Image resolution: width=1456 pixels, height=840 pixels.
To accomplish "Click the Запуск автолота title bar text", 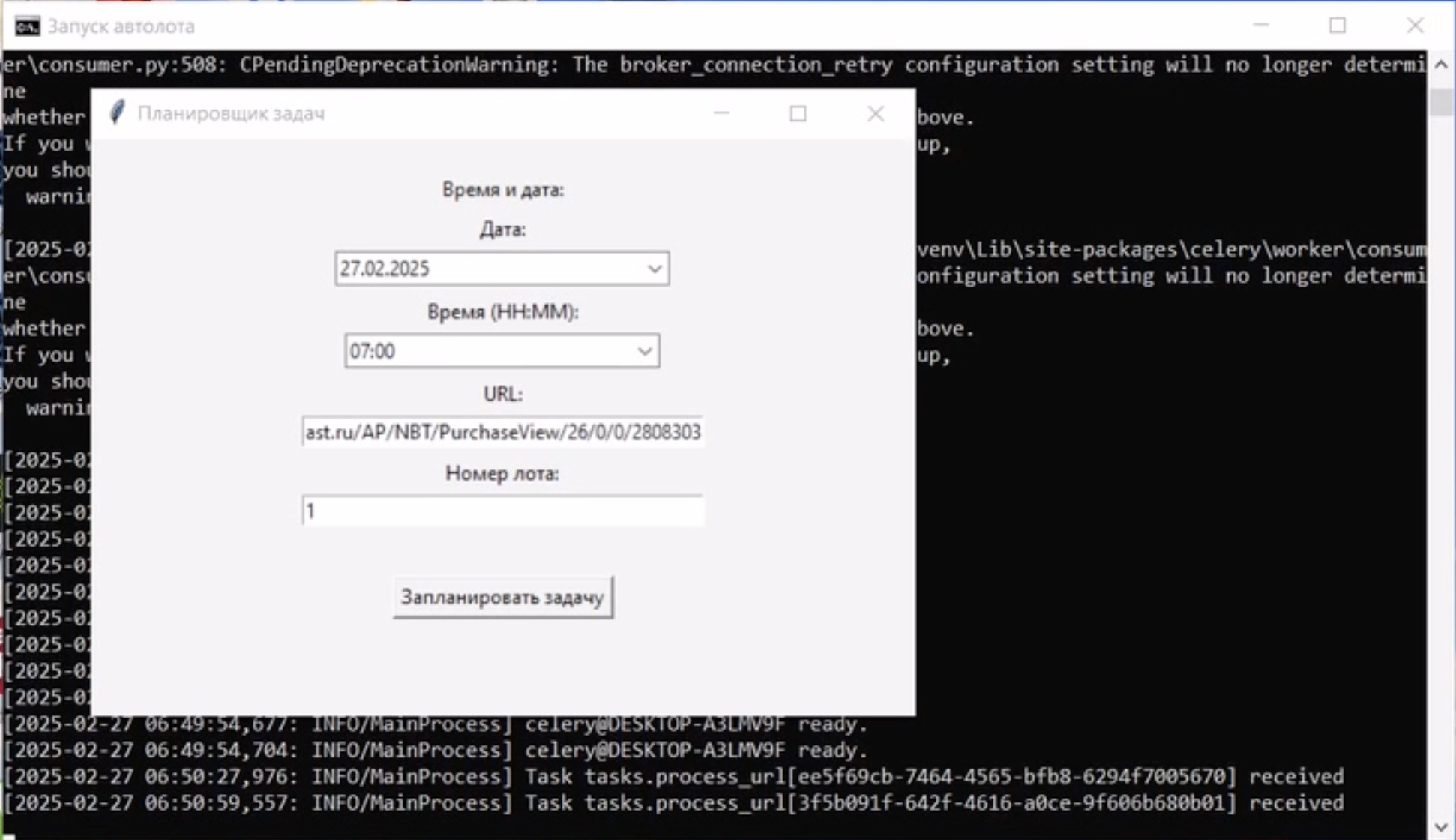I will (x=121, y=26).
